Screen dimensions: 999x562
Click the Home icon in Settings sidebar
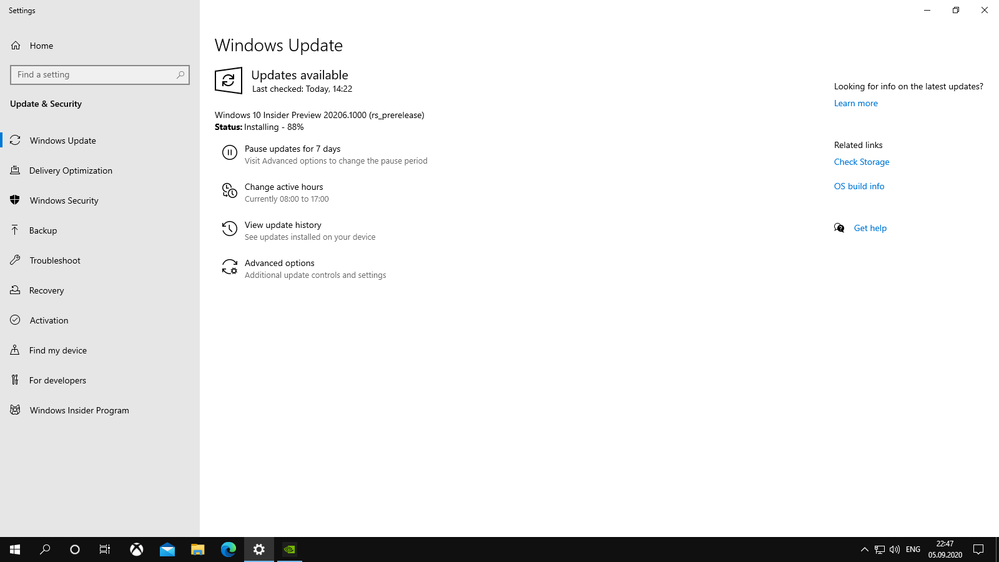(x=15, y=46)
